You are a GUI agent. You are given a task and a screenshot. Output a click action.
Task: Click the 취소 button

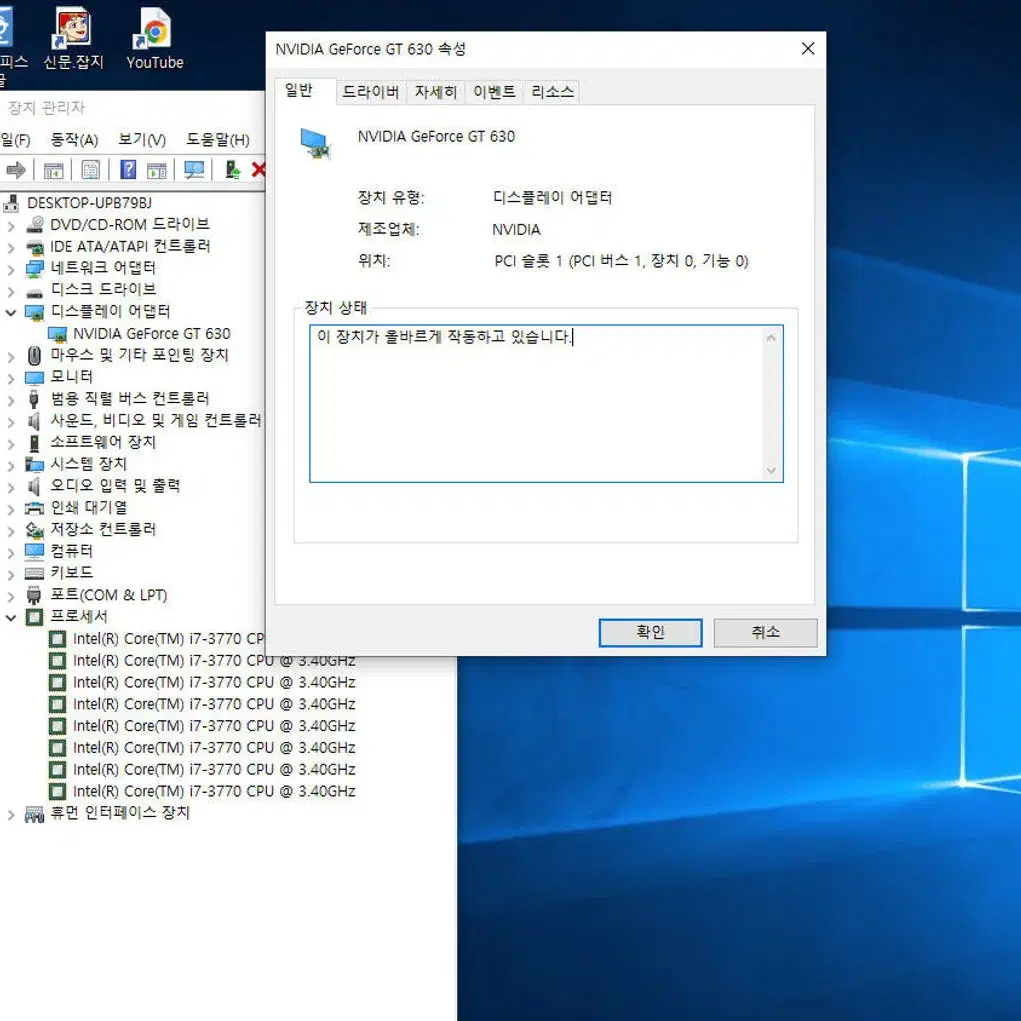coord(765,632)
